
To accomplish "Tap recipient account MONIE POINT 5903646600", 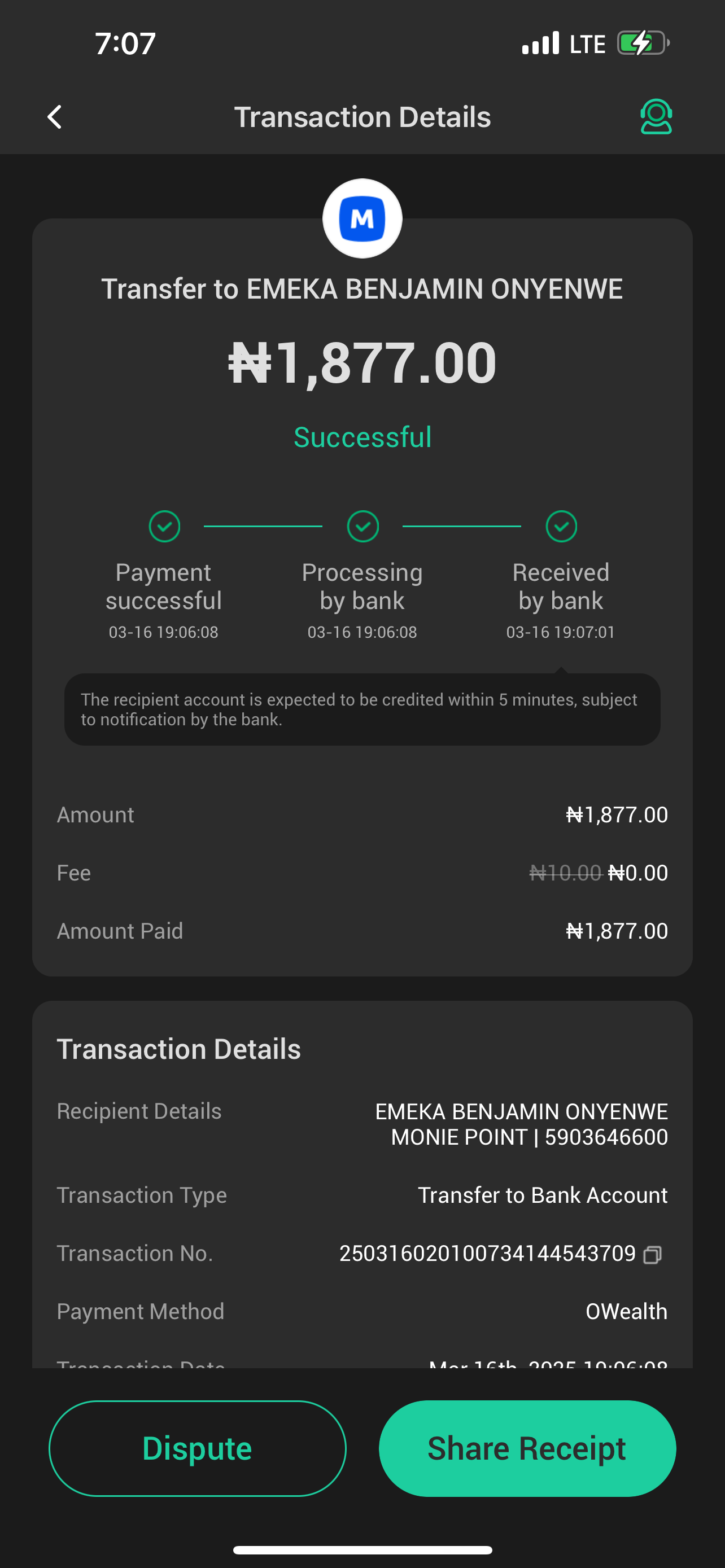I will pyautogui.click(x=529, y=1137).
